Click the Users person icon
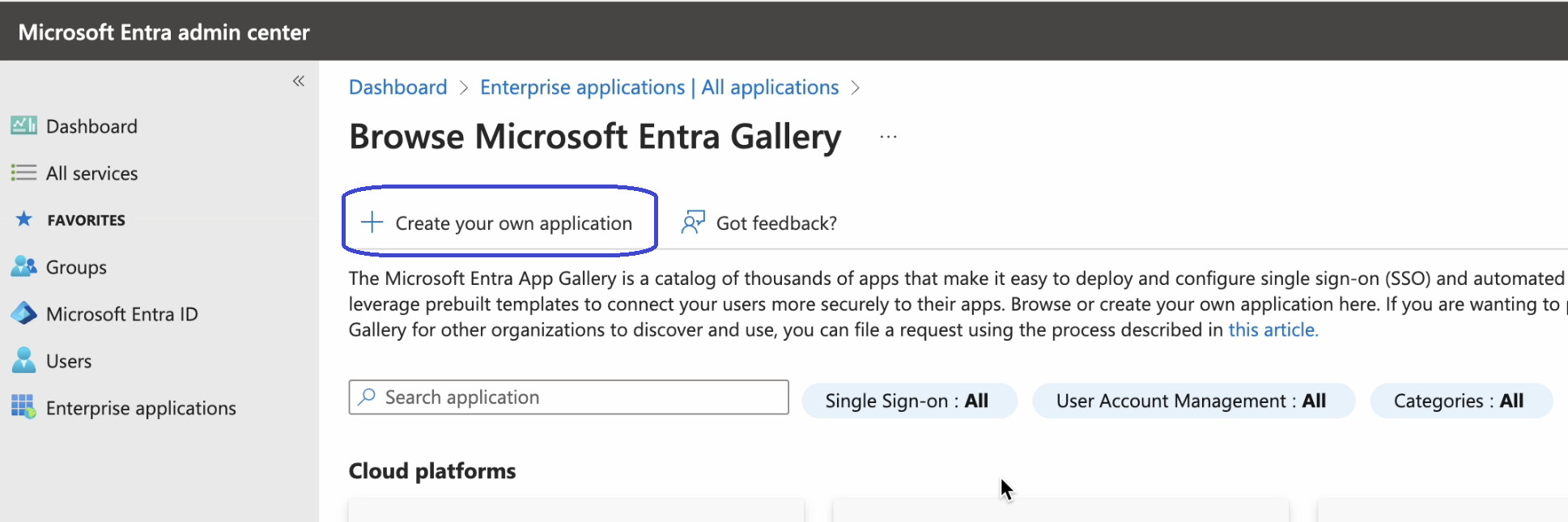 [x=23, y=360]
